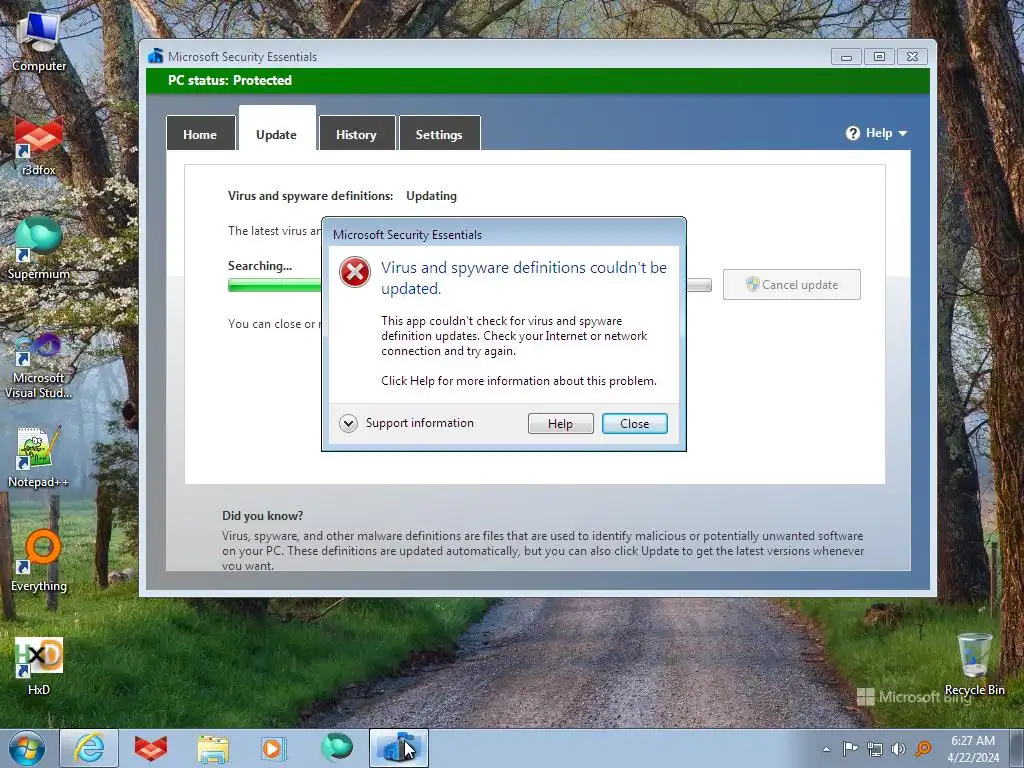Show hidden tray icons arrow
This screenshot has height=768, width=1024.
pos(826,749)
